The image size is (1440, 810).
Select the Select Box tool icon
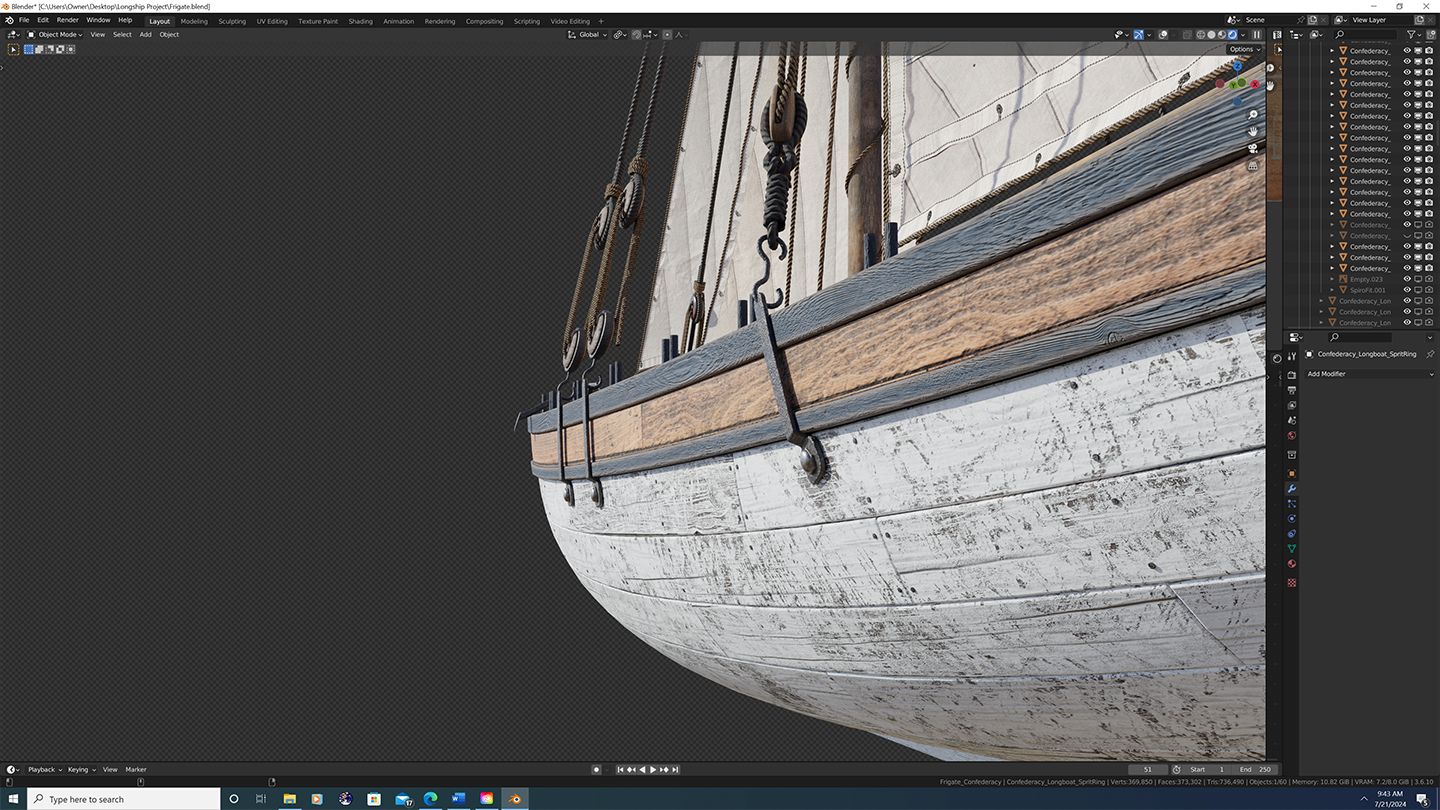tap(14, 49)
